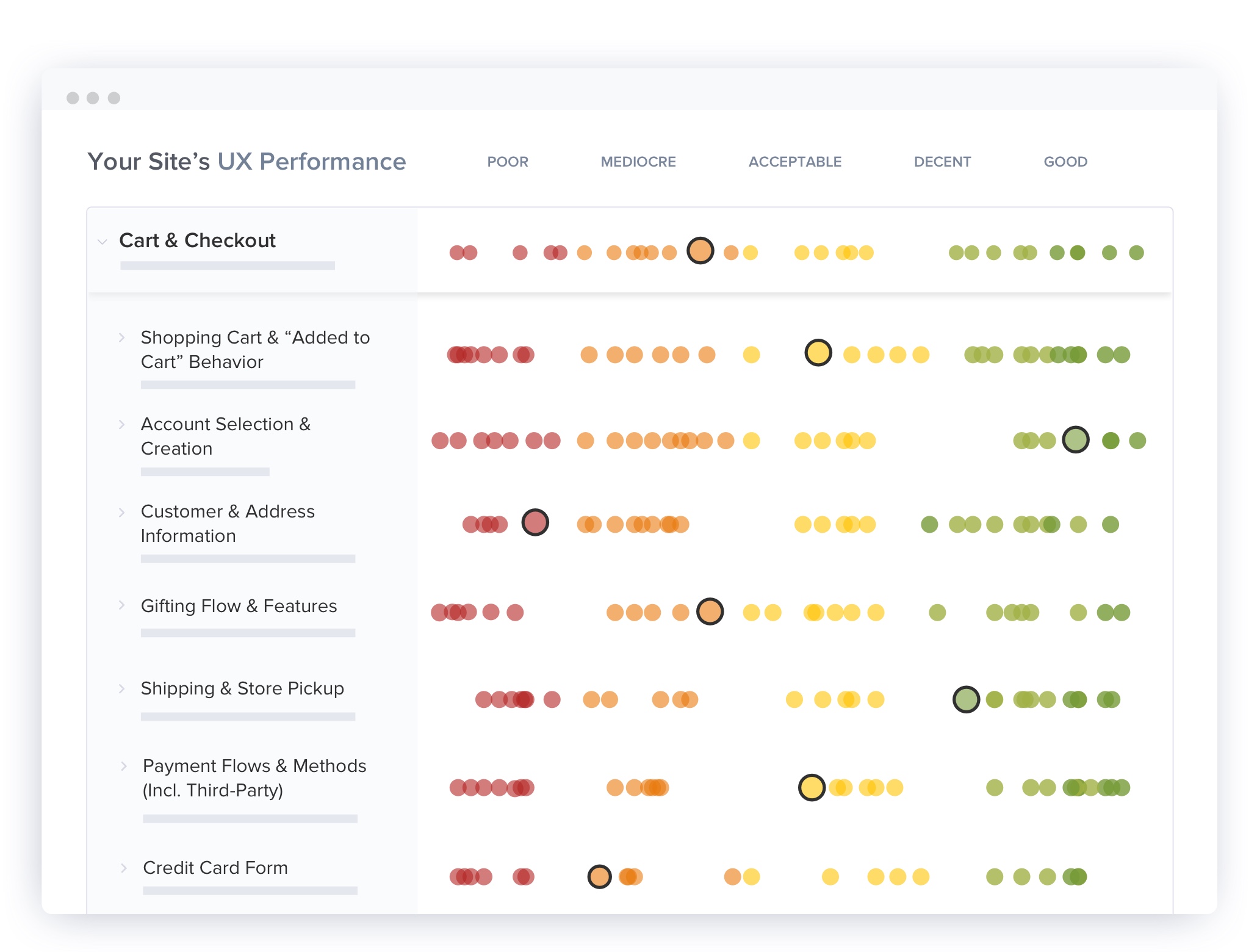Click outlined green dot in Shipping & Store Pickup row
The height and width of the screenshot is (952, 1257).
tap(966, 699)
